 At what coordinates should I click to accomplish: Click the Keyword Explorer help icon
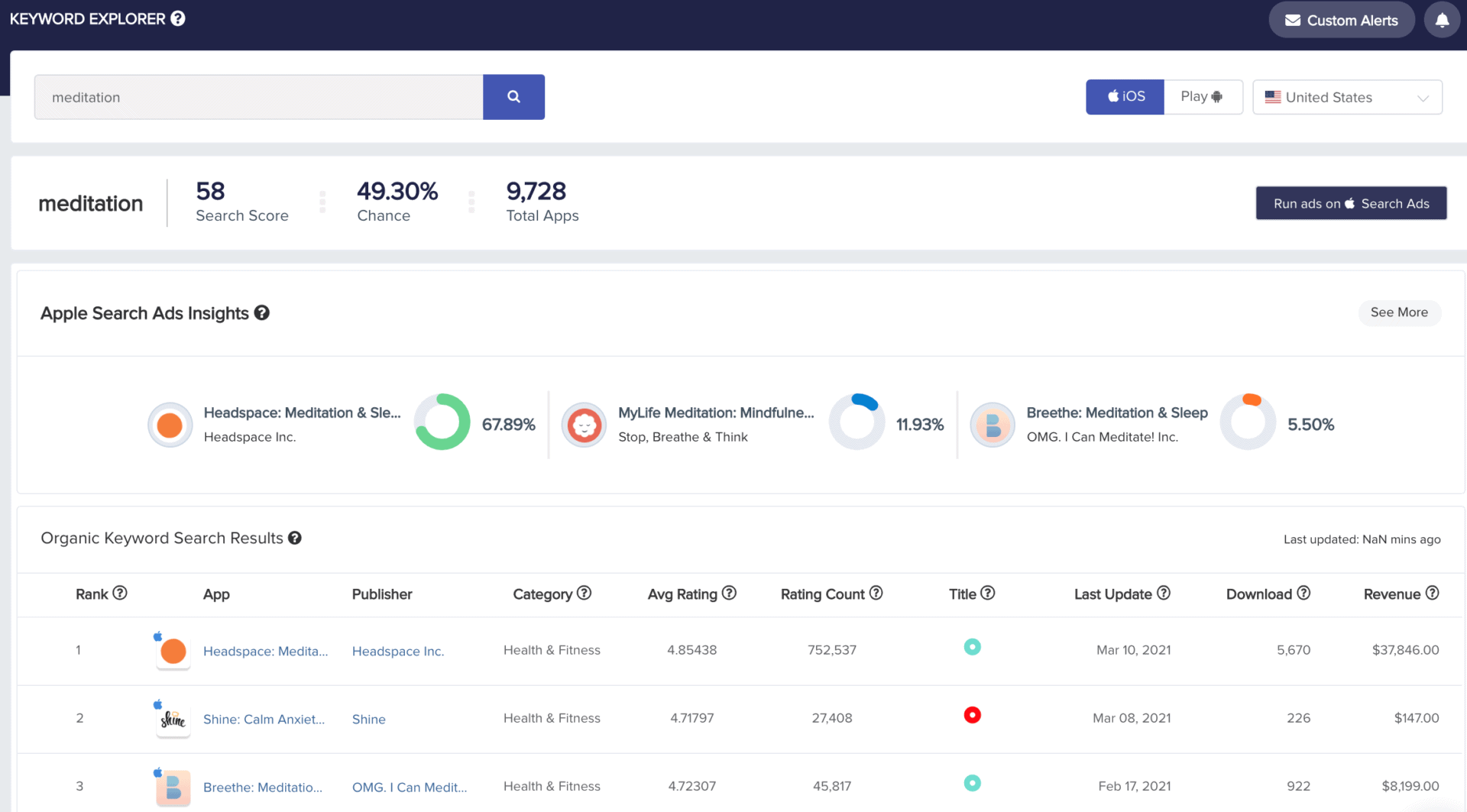coord(178,18)
